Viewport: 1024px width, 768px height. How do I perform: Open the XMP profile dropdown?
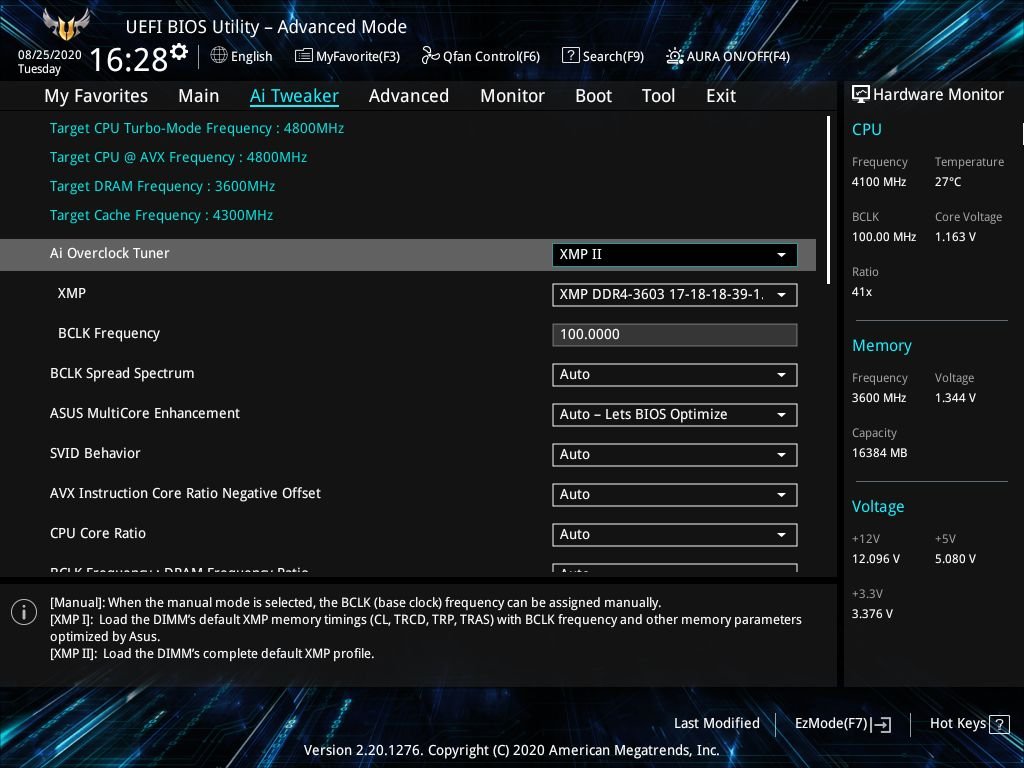pyautogui.click(x=675, y=295)
